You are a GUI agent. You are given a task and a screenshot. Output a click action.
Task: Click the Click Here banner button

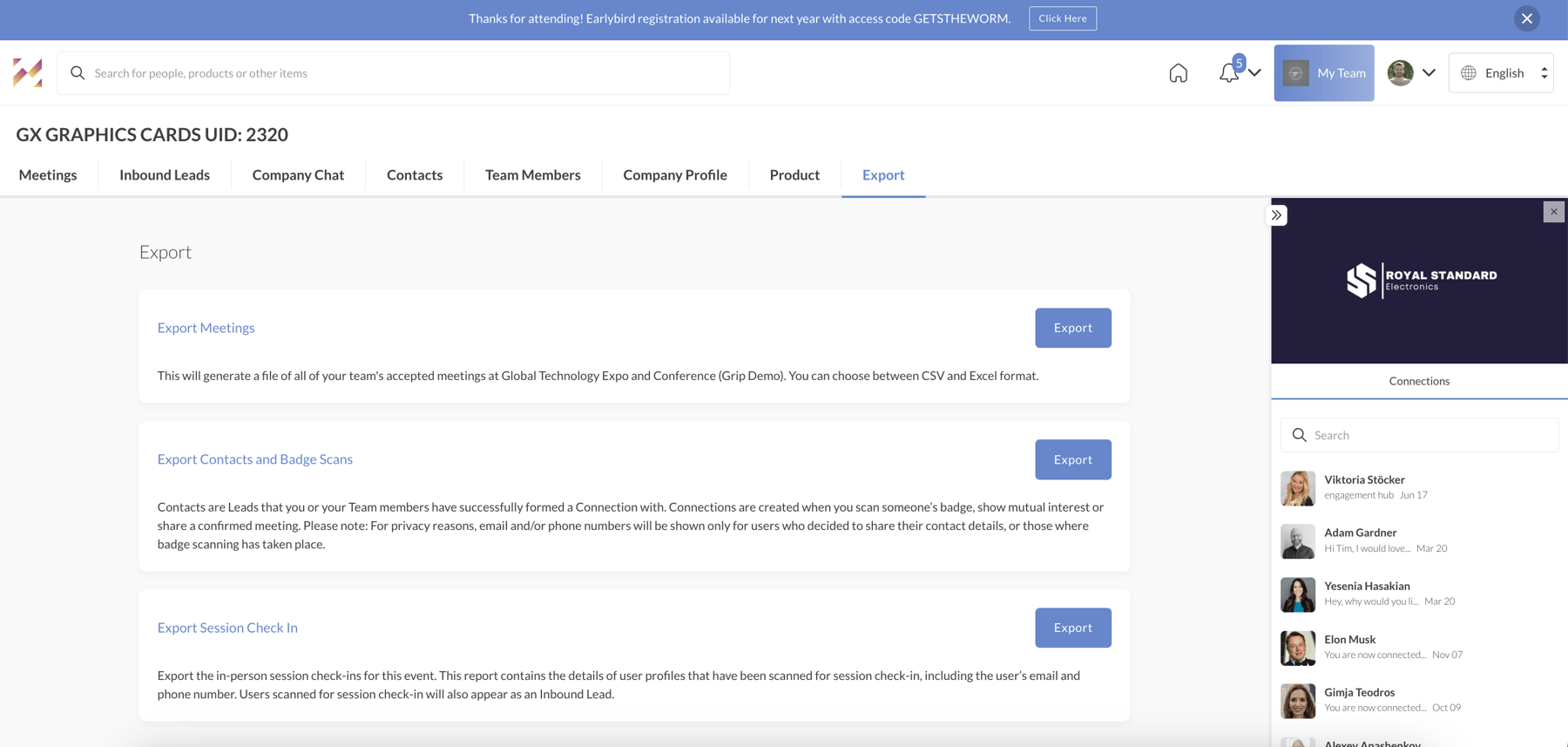1062,18
